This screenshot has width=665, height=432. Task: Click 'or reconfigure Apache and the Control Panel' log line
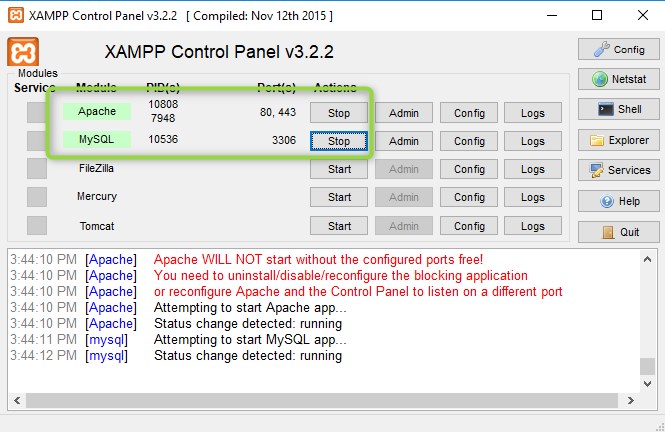(x=358, y=292)
